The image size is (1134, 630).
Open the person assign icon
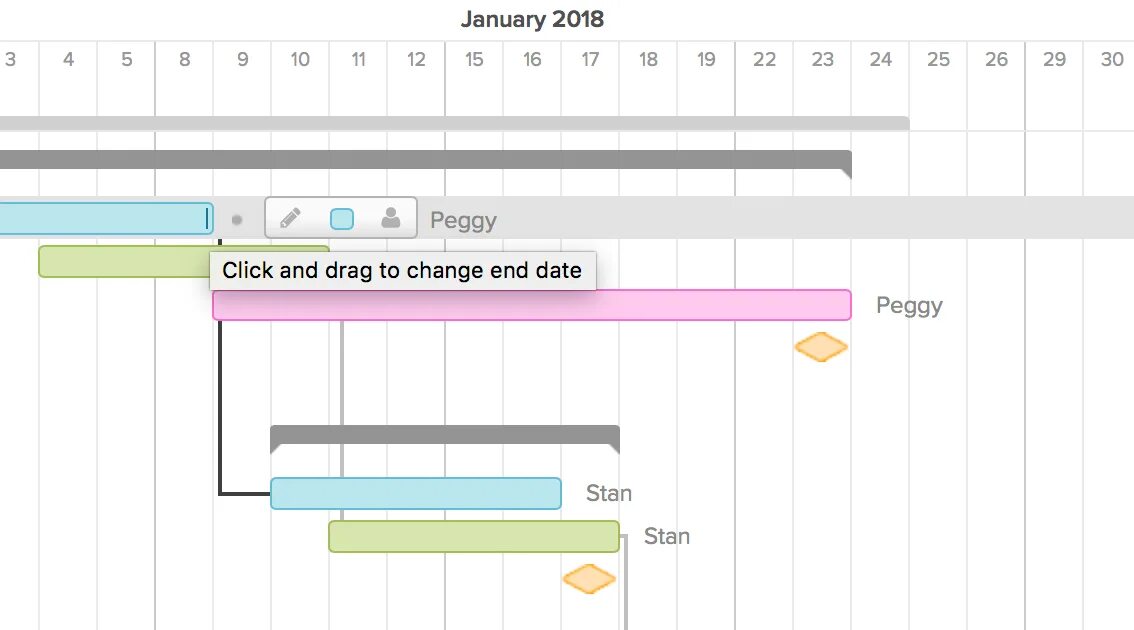(x=391, y=218)
